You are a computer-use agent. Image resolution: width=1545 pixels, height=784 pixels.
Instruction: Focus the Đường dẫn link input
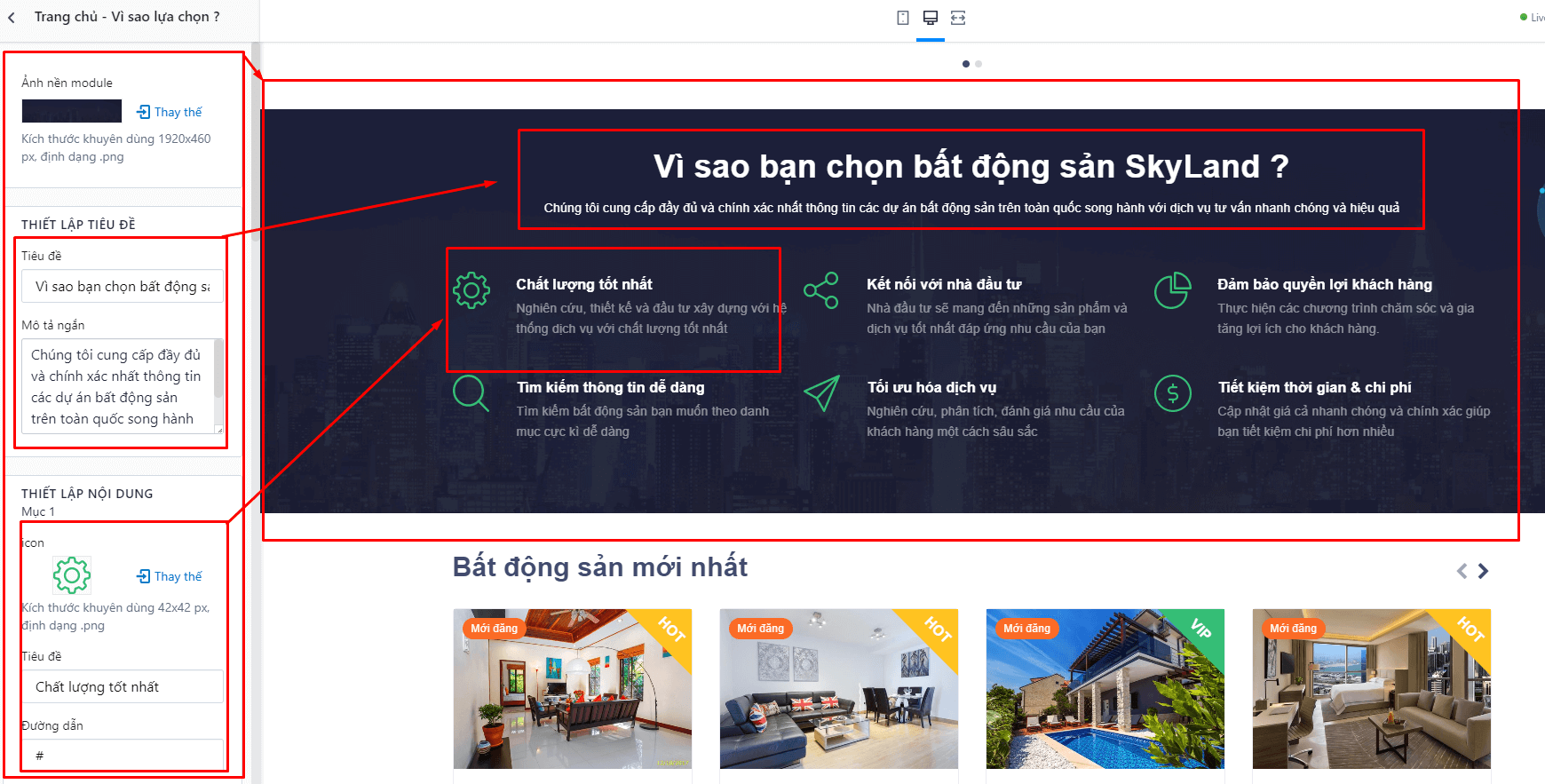point(123,756)
